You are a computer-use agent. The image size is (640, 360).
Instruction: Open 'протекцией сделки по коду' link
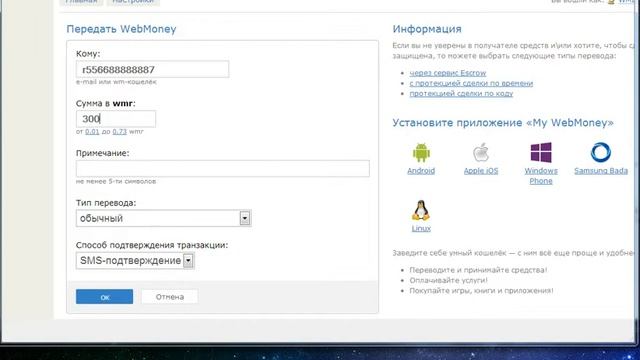coord(461,93)
